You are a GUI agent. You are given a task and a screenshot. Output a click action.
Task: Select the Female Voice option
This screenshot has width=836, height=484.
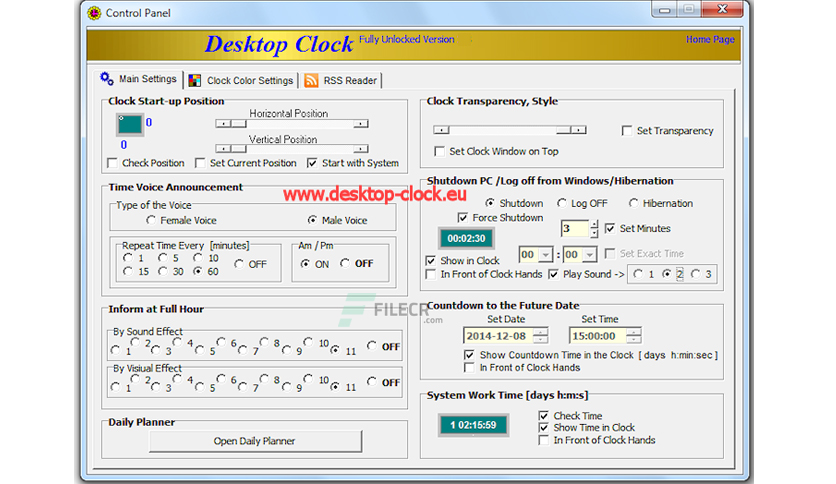coord(151,220)
